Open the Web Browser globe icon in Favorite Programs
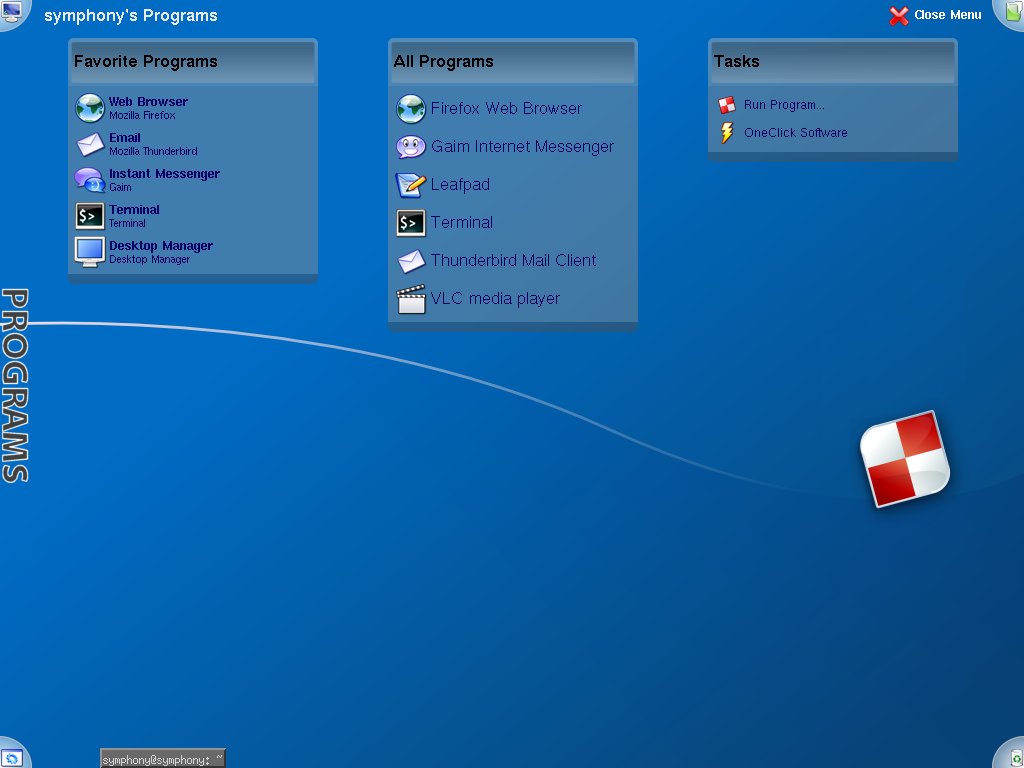The height and width of the screenshot is (768, 1024). pyautogui.click(x=89, y=108)
